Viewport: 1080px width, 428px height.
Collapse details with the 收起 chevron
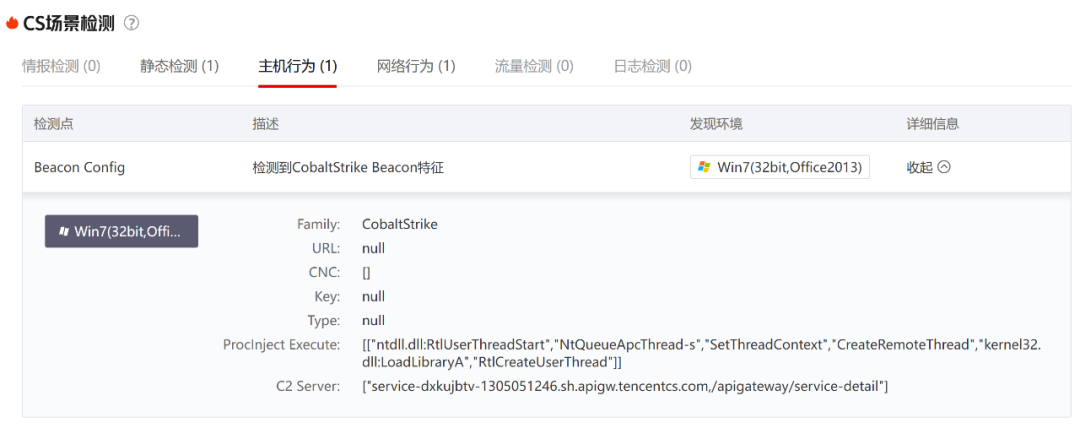944,167
